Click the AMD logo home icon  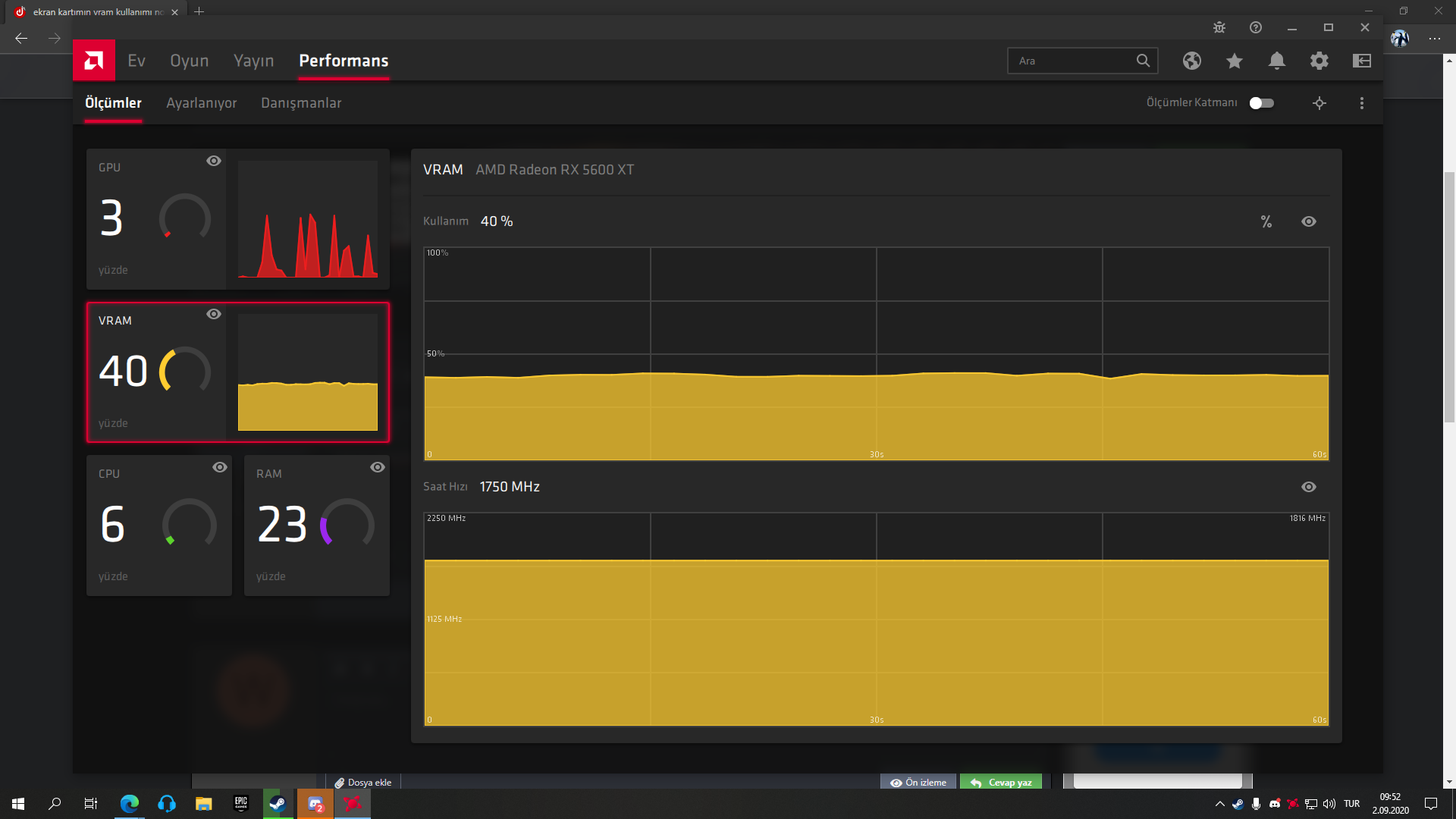point(94,61)
